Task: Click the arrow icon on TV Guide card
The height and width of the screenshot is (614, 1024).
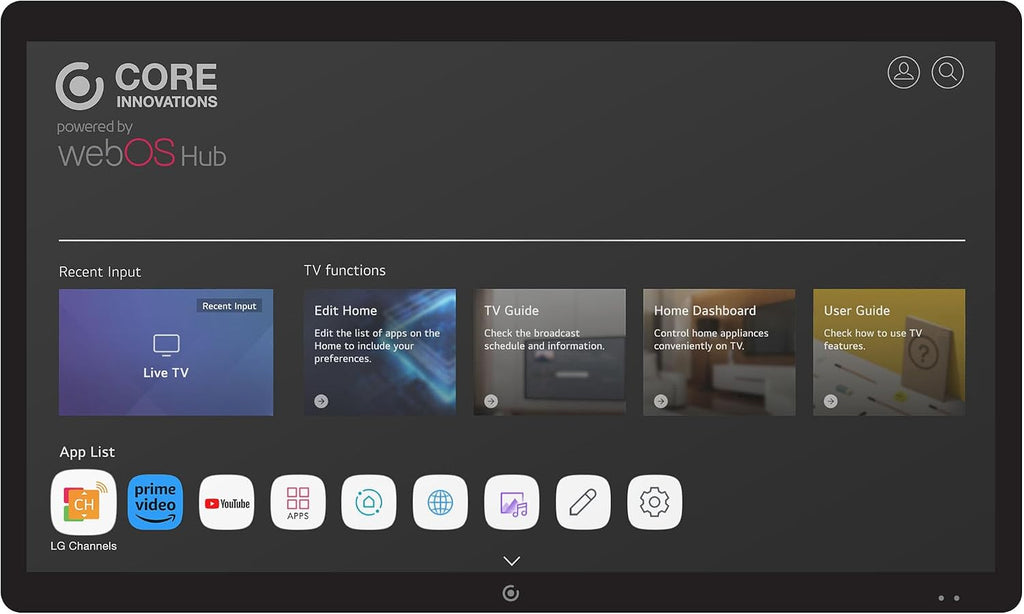Action: point(491,401)
